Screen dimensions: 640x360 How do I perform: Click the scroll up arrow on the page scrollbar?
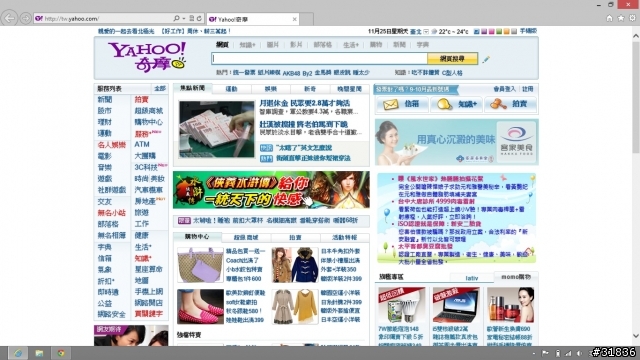[636, 36]
